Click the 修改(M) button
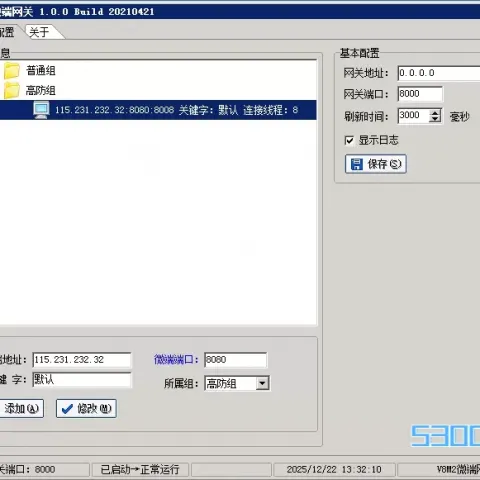The image size is (480, 480). (x=86, y=409)
